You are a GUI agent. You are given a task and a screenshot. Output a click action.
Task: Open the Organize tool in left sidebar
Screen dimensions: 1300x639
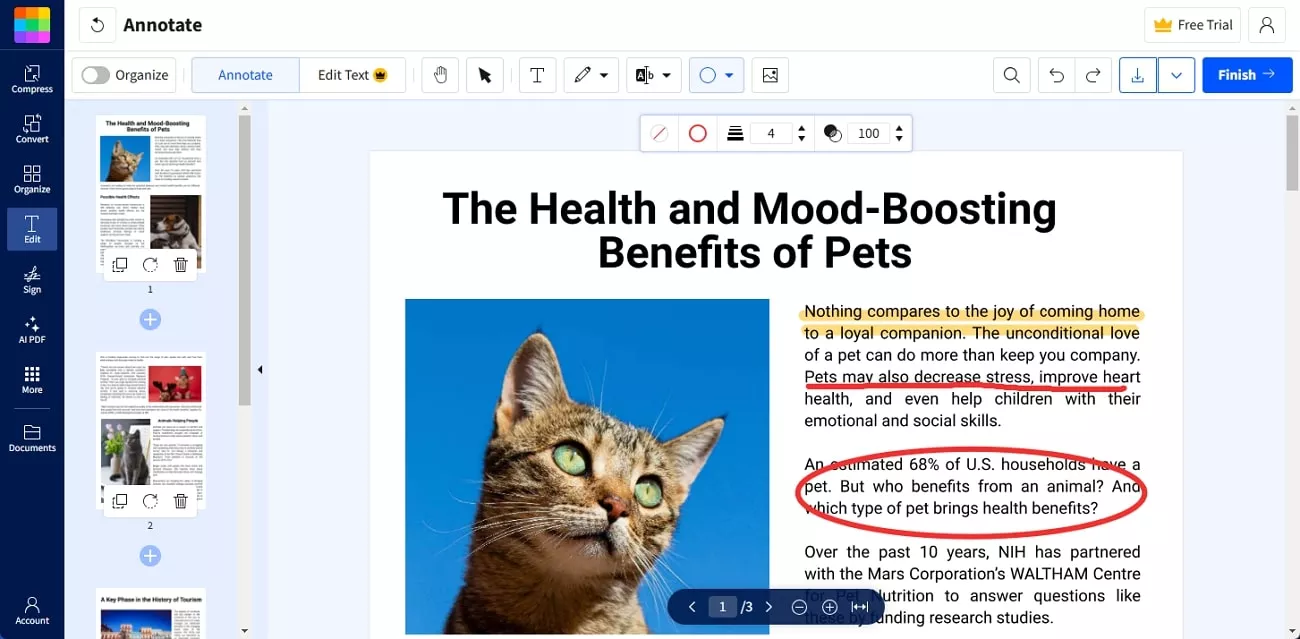[x=32, y=179]
